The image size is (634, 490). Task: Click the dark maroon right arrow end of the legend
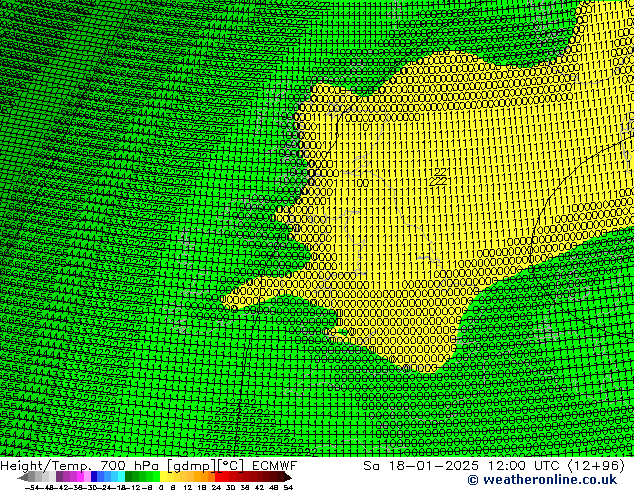(287, 477)
